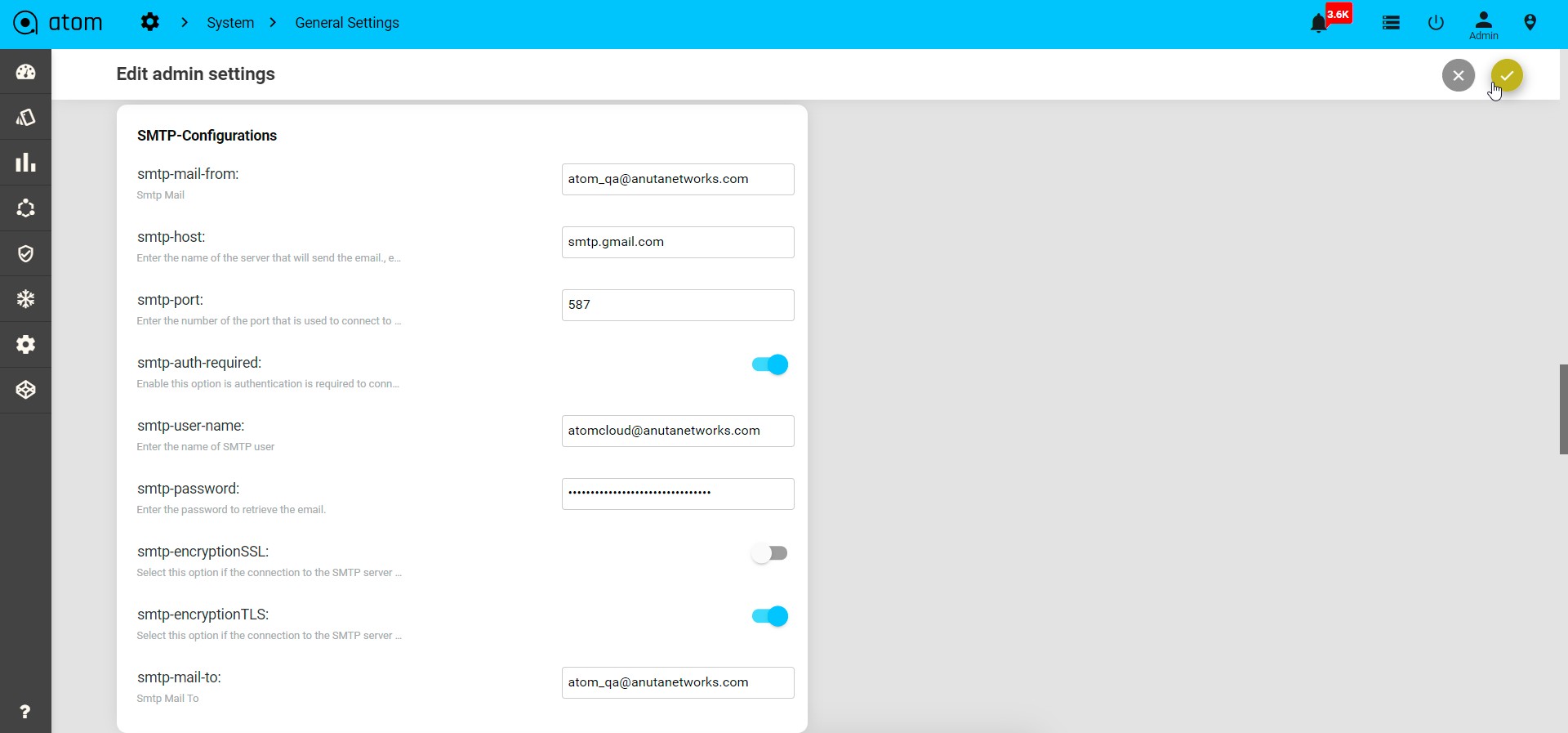
Task: Disable smtp-encryptionTLS switch
Action: pyautogui.click(x=770, y=616)
